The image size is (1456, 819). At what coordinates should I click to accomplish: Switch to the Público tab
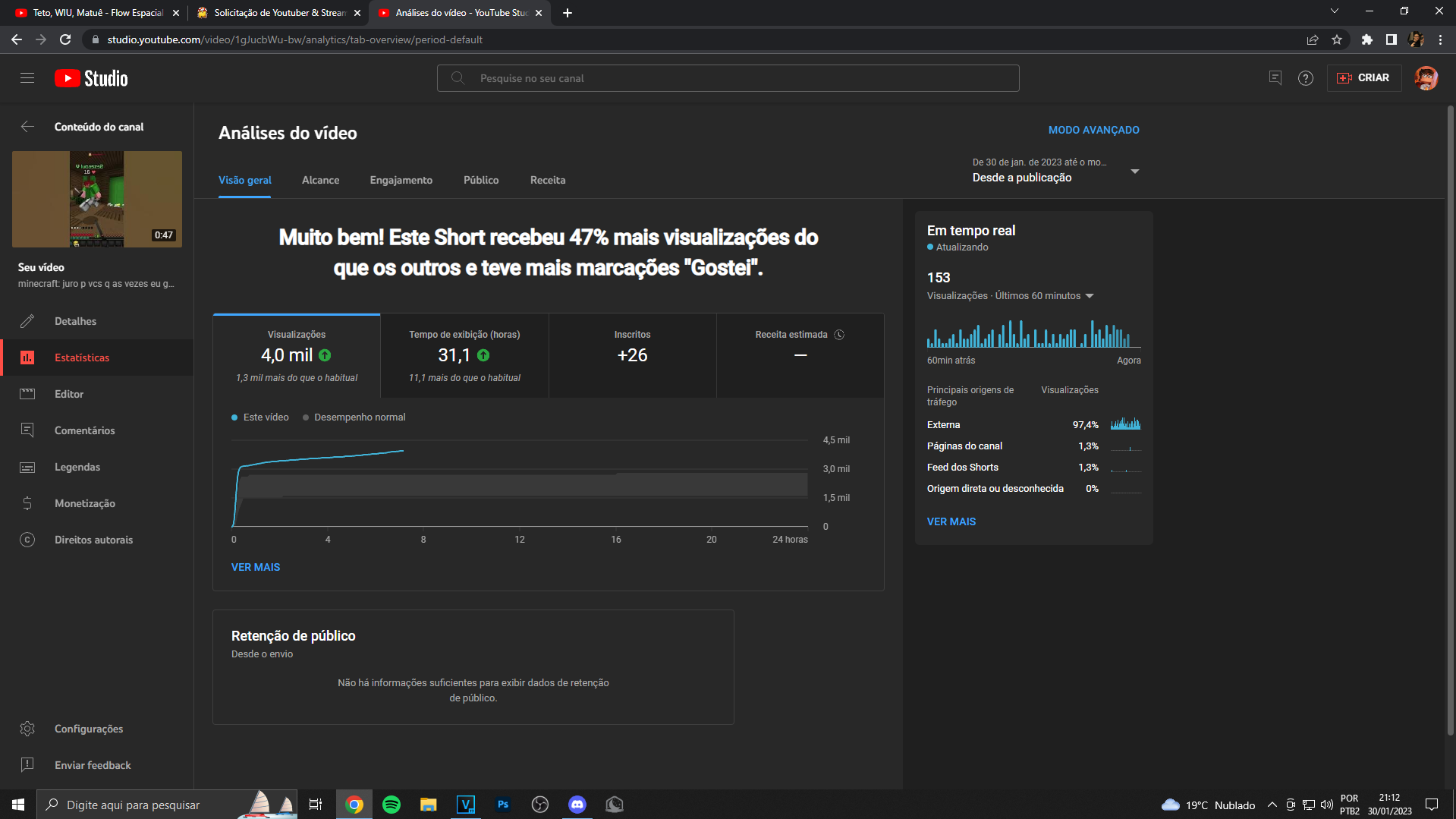pyautogui.click(x=481, y=180)
